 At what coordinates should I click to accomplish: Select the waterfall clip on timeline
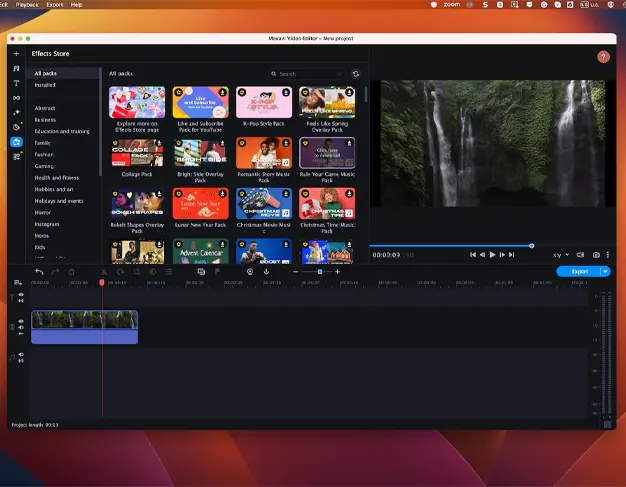pyautogui.click(x=85, y=327)
